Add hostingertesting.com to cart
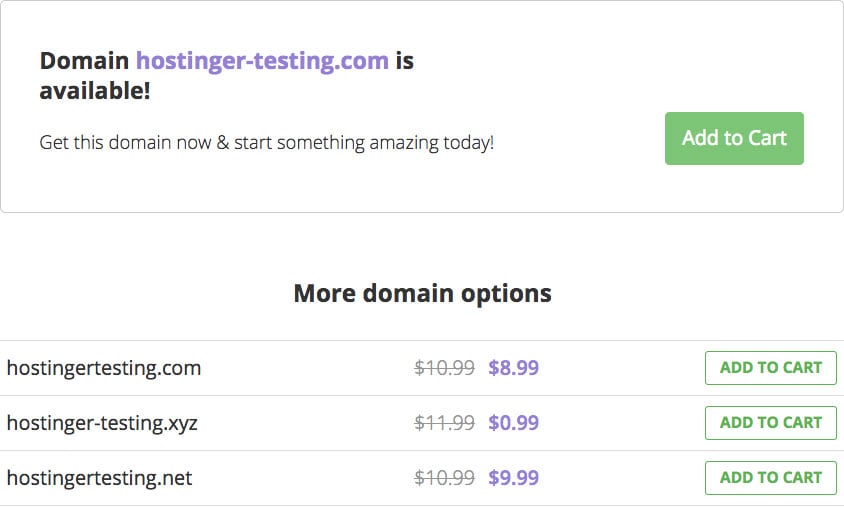Viewport: 844px width, 507px height. point(770,368)
